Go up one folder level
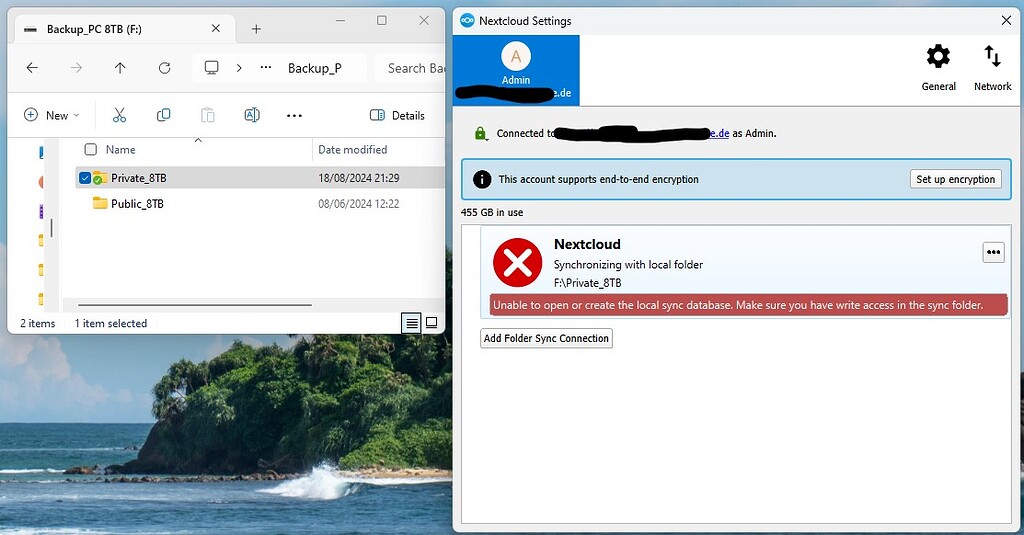This screenshot has height=535, width=1024. [120, 68]
